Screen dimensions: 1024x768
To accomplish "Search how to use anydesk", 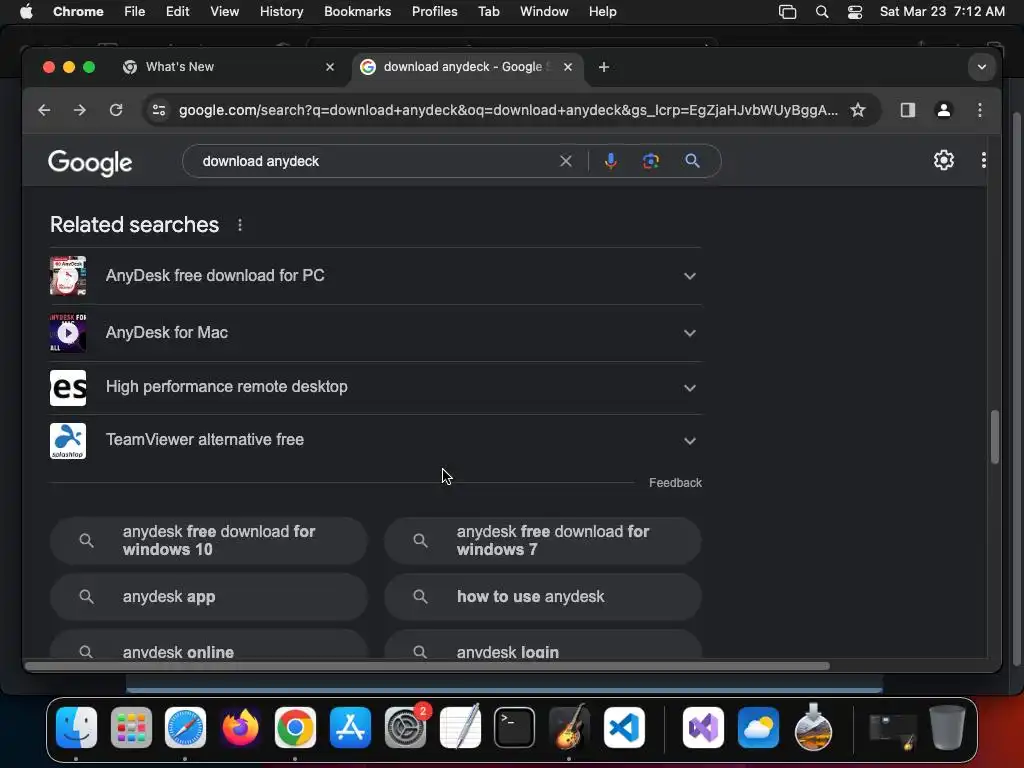I will (543, 597).
